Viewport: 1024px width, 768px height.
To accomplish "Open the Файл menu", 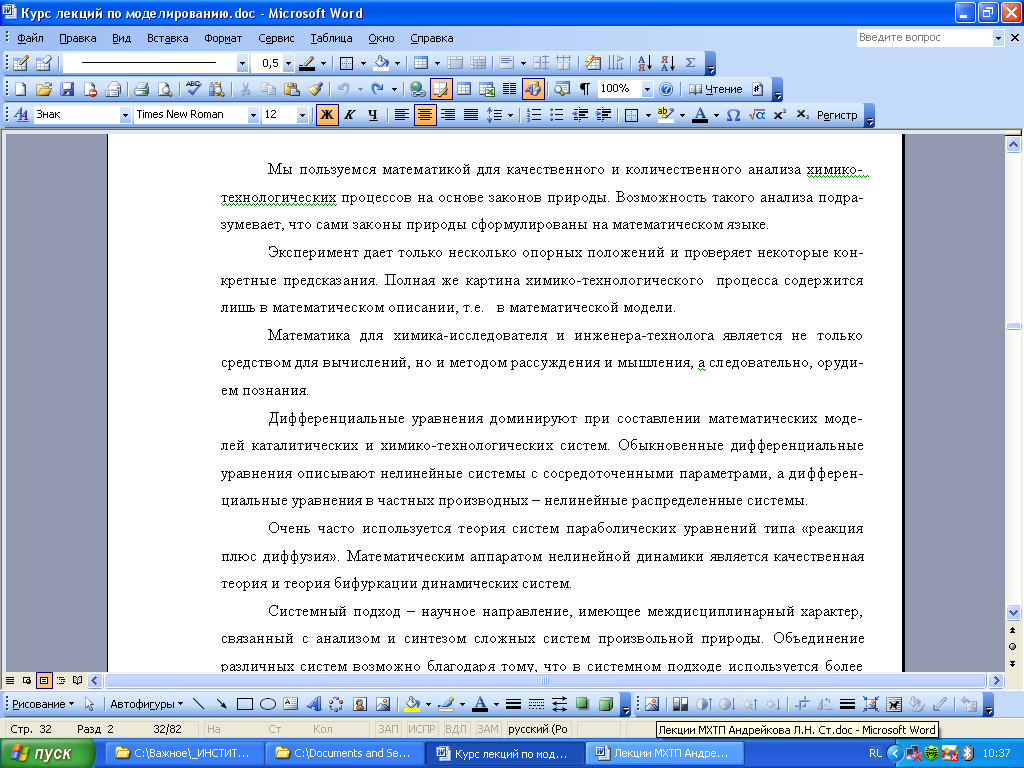I will pos(30,38).
